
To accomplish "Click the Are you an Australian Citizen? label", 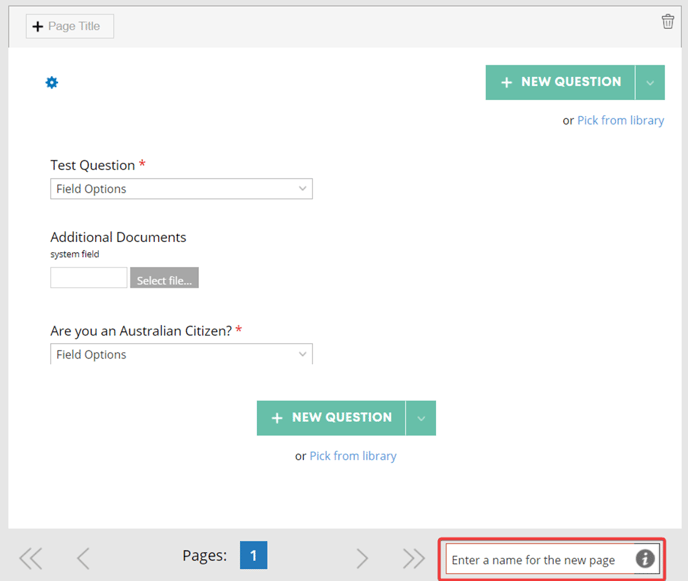I will [x=141, y=331].
